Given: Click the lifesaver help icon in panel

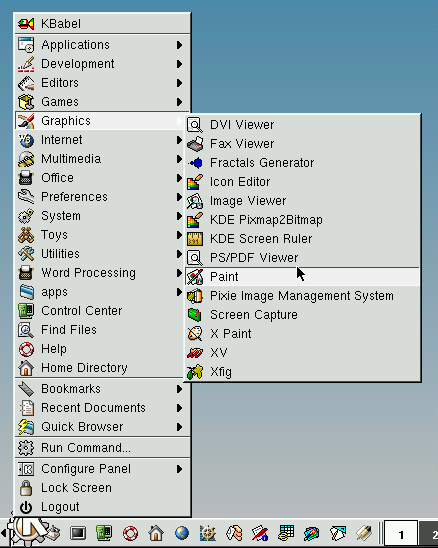Looking at the screenshot, I should (x=130, y=533).
